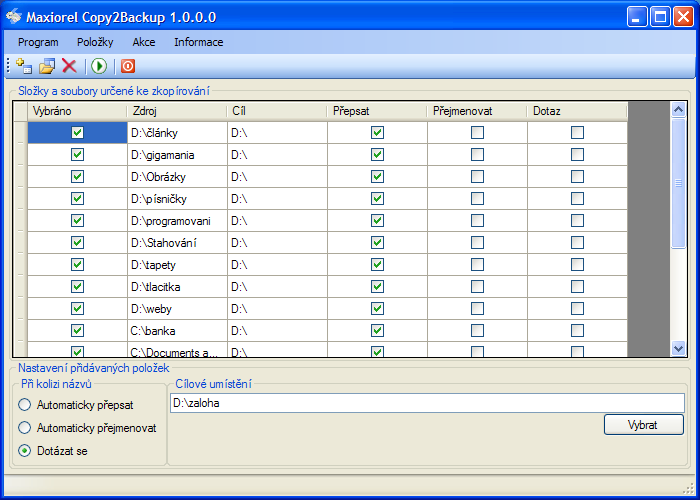Click the Cíl cell of D:\články row
Image resolution: width=700 pixels, height=500 pixels.
point(277,133)
